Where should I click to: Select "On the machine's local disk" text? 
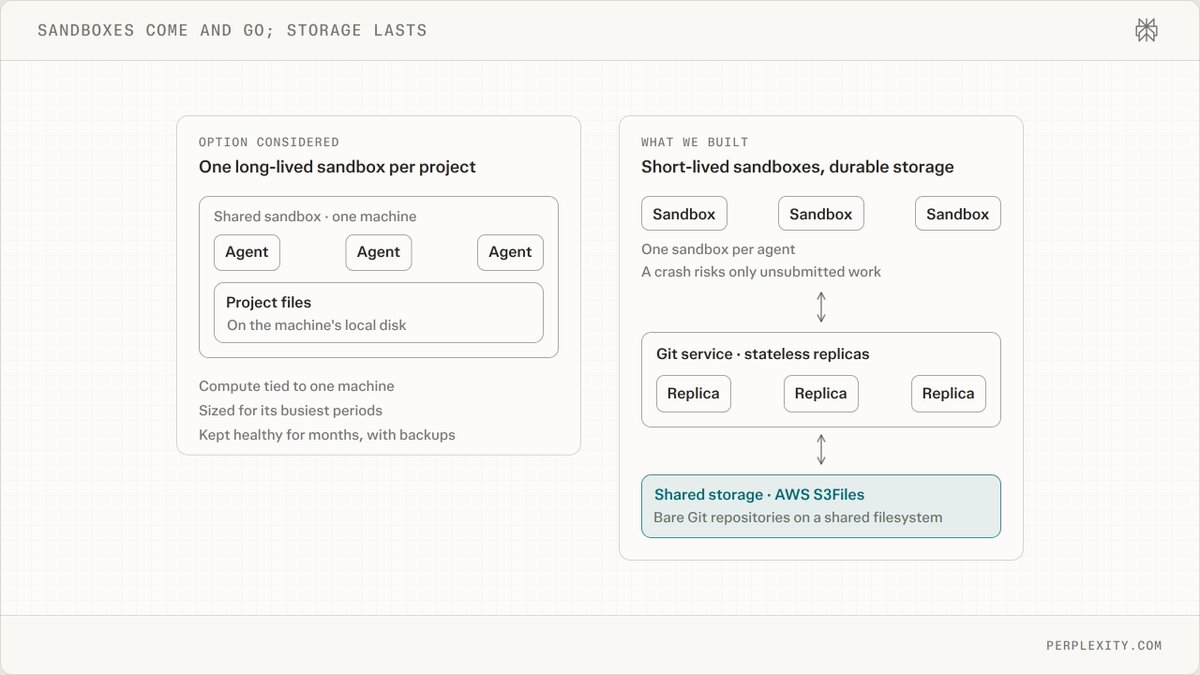coord(316,324)
